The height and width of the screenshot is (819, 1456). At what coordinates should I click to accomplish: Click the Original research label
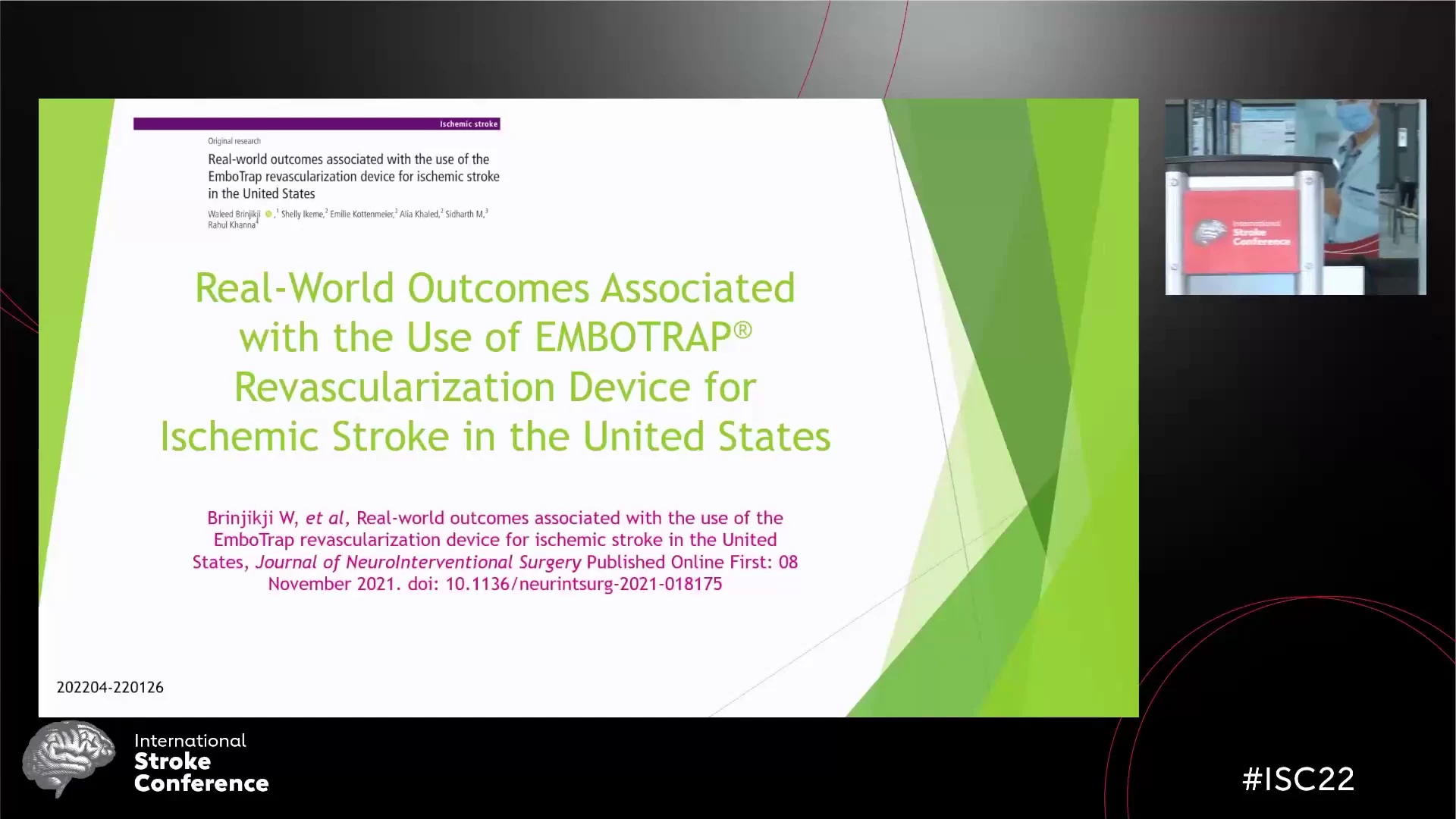point(234,141)
